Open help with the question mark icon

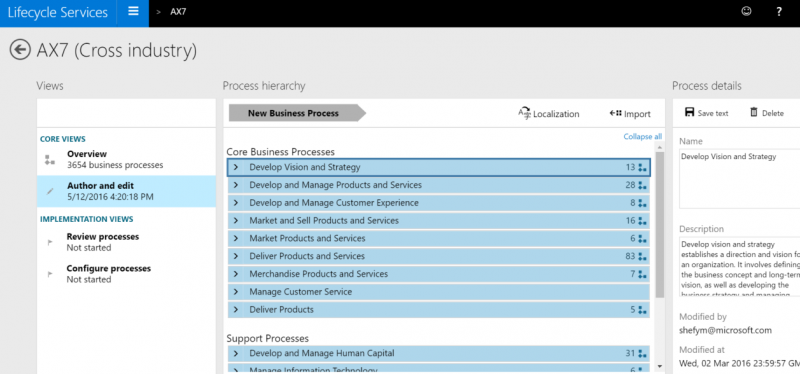779,12
